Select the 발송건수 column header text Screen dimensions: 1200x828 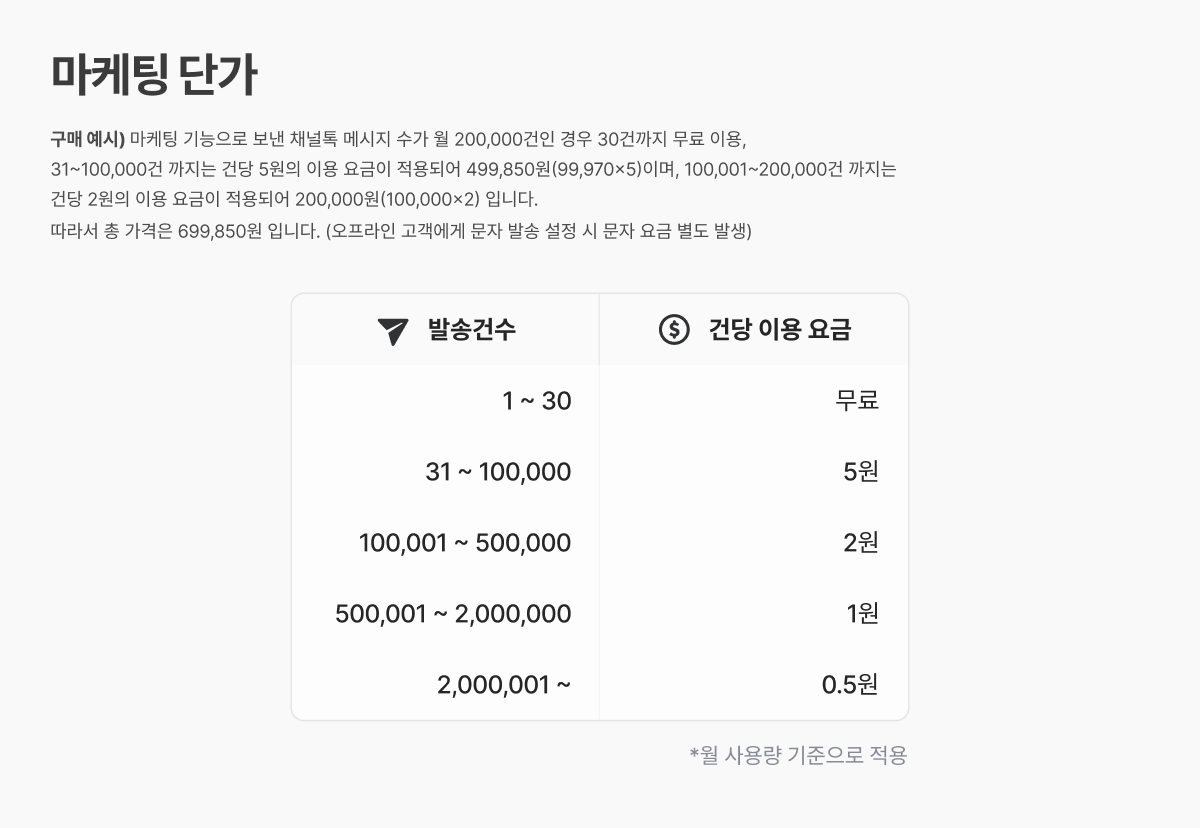[x=472, y=330]
